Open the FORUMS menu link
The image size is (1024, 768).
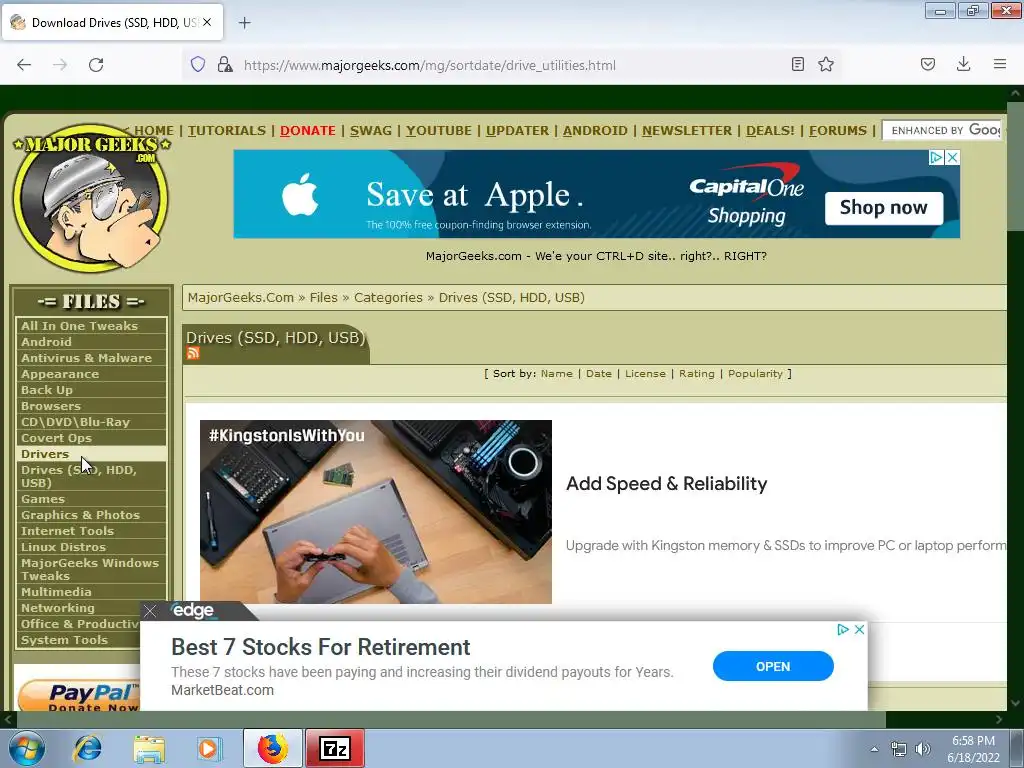(x=838, y=131)
